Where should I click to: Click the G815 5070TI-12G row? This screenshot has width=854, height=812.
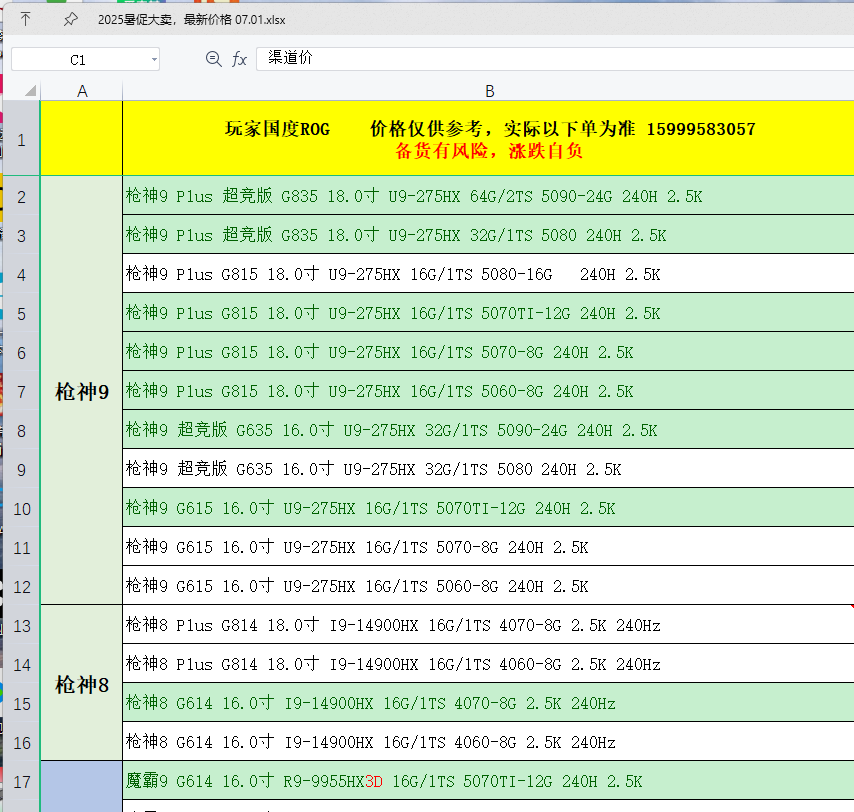coord(489,313)
